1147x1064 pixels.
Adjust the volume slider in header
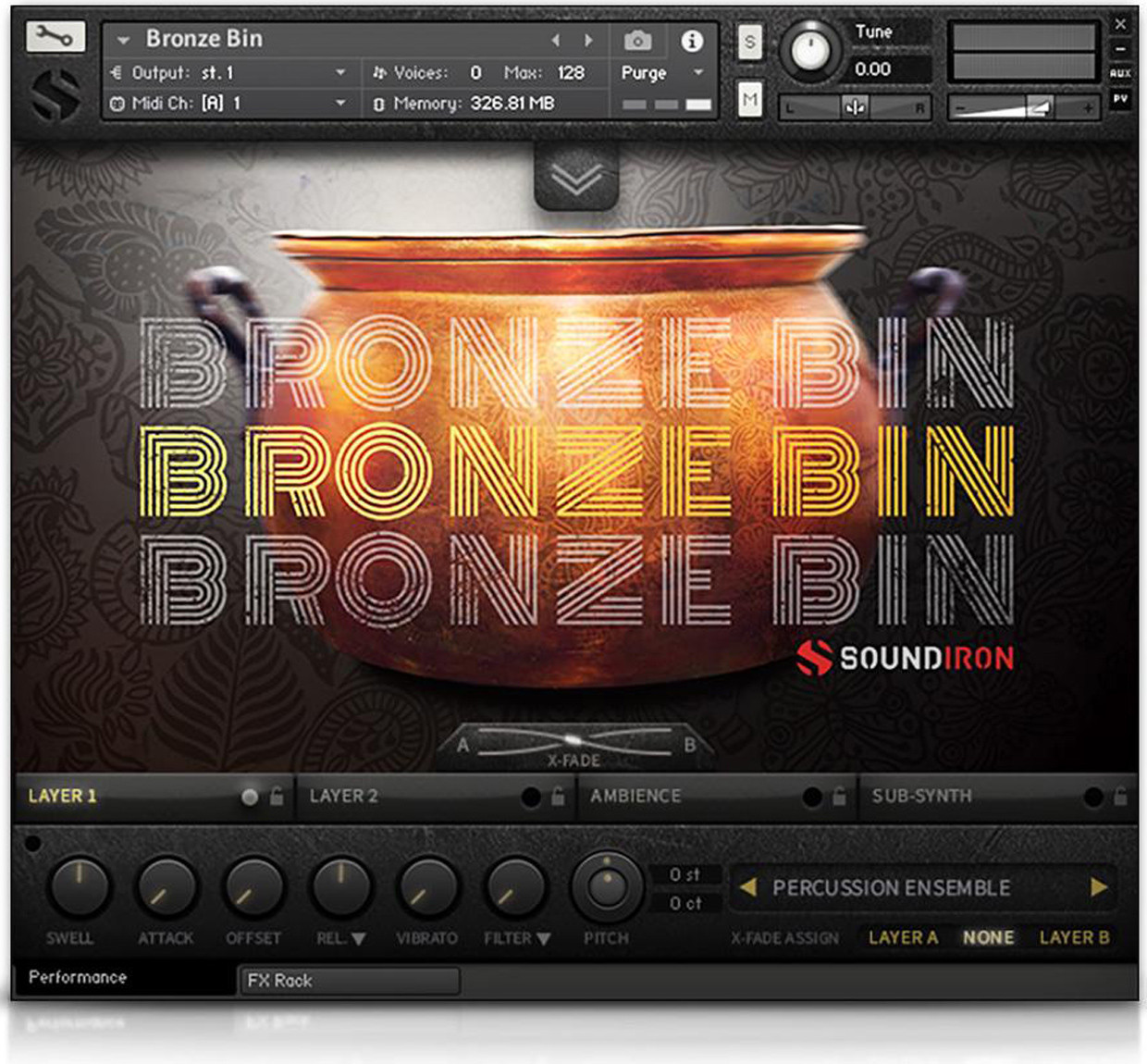(1023, 107)
